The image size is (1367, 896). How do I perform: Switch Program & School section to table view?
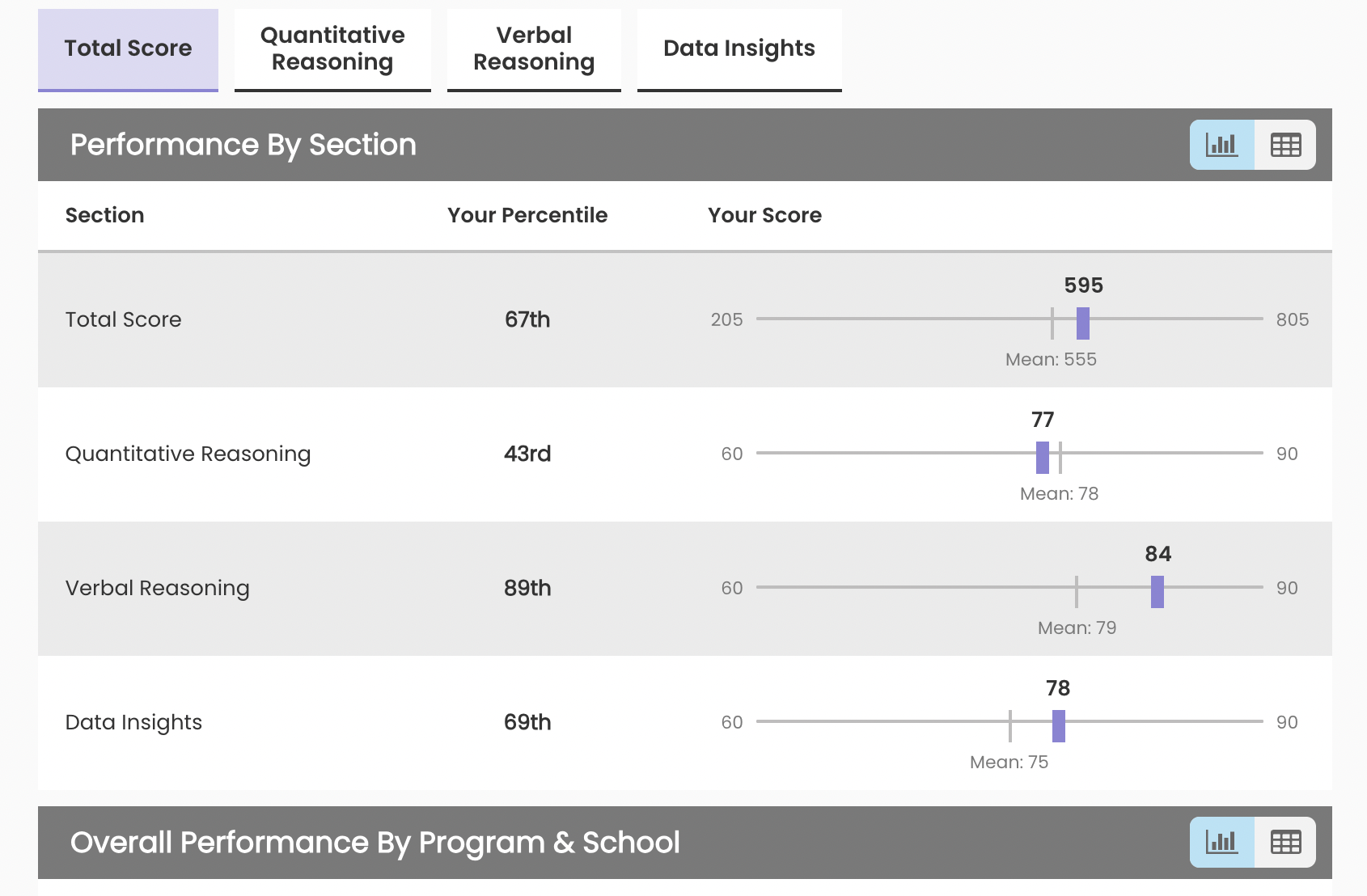coord(1285,843)
